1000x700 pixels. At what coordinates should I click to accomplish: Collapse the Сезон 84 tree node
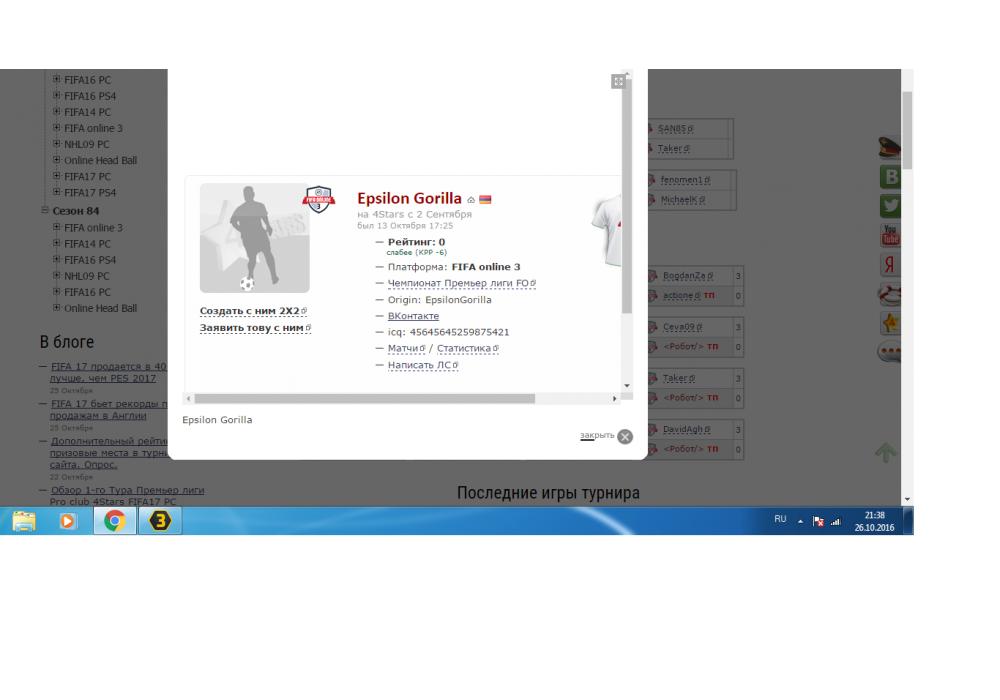click(45, 211)
